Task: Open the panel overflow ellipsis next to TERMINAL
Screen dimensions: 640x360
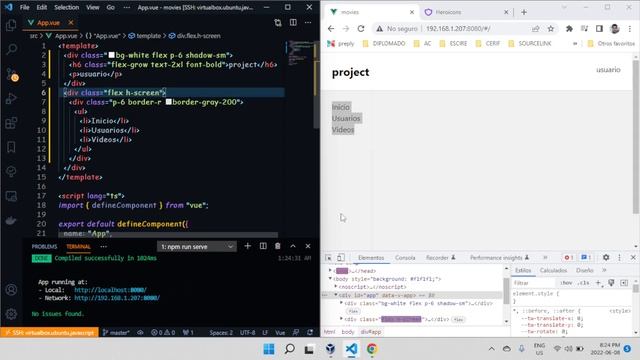Action: (x=104, y=247)
